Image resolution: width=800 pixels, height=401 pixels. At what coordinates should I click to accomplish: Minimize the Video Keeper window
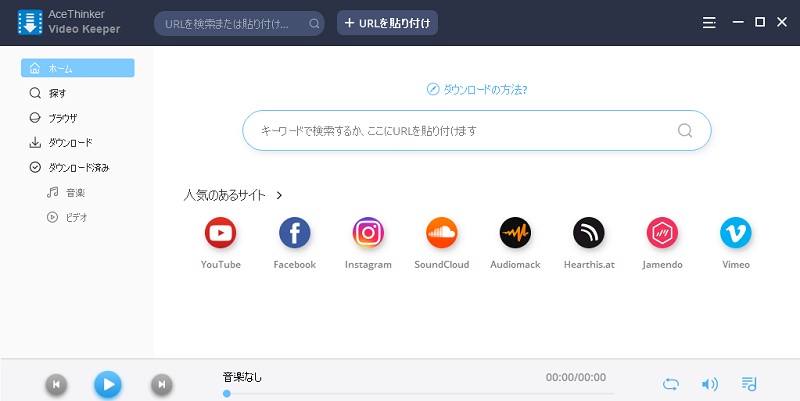pyautogui.click(x=738, y=22)
